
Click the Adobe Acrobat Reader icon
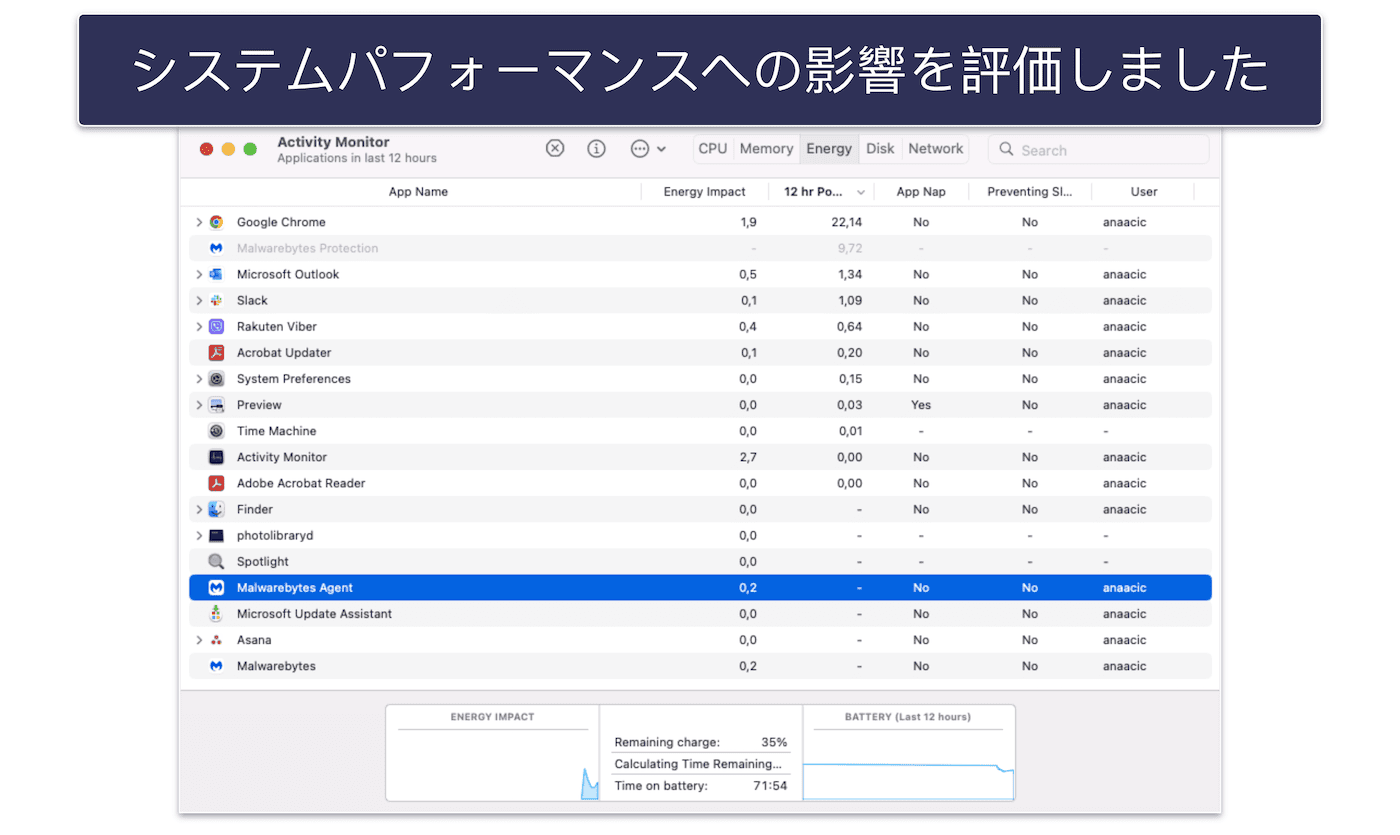point(216,483)
